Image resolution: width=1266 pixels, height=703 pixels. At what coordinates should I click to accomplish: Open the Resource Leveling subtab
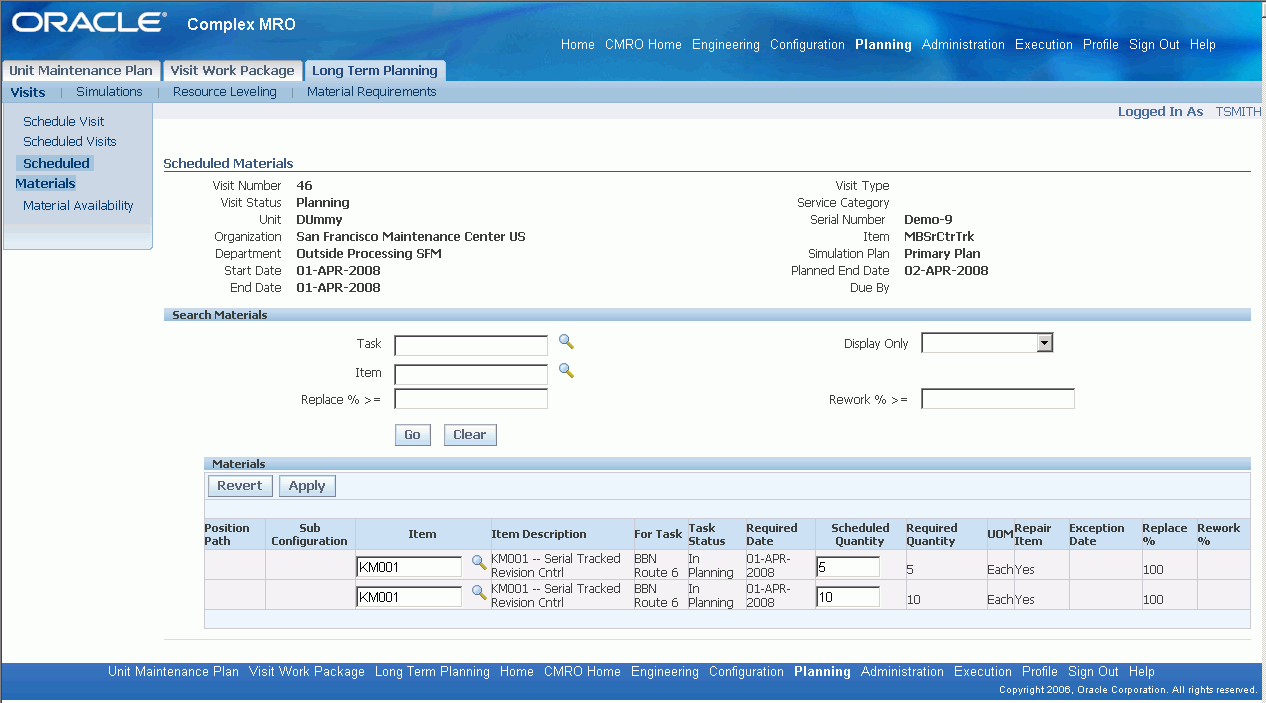click(x=225, y=92)
